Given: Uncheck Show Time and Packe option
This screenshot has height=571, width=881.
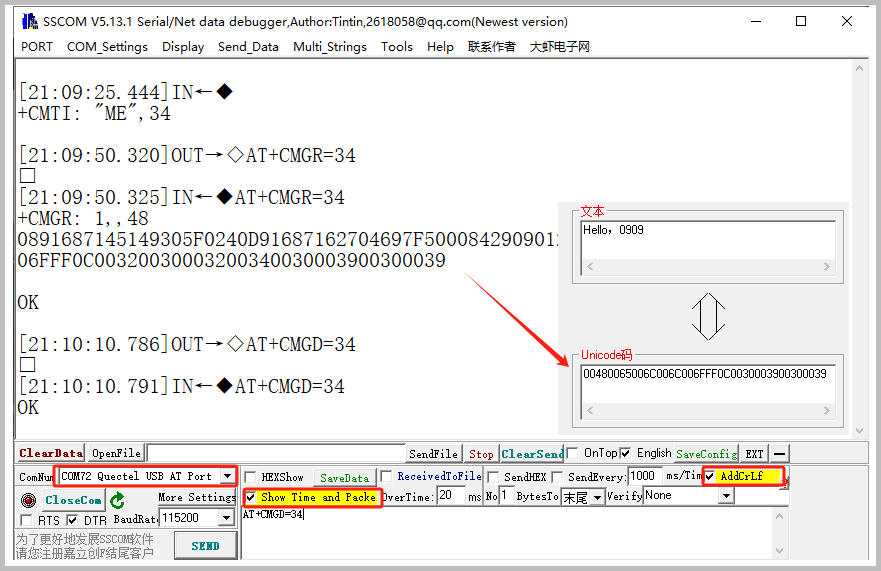Looking at the screenshot, I should tap(251, 497).
